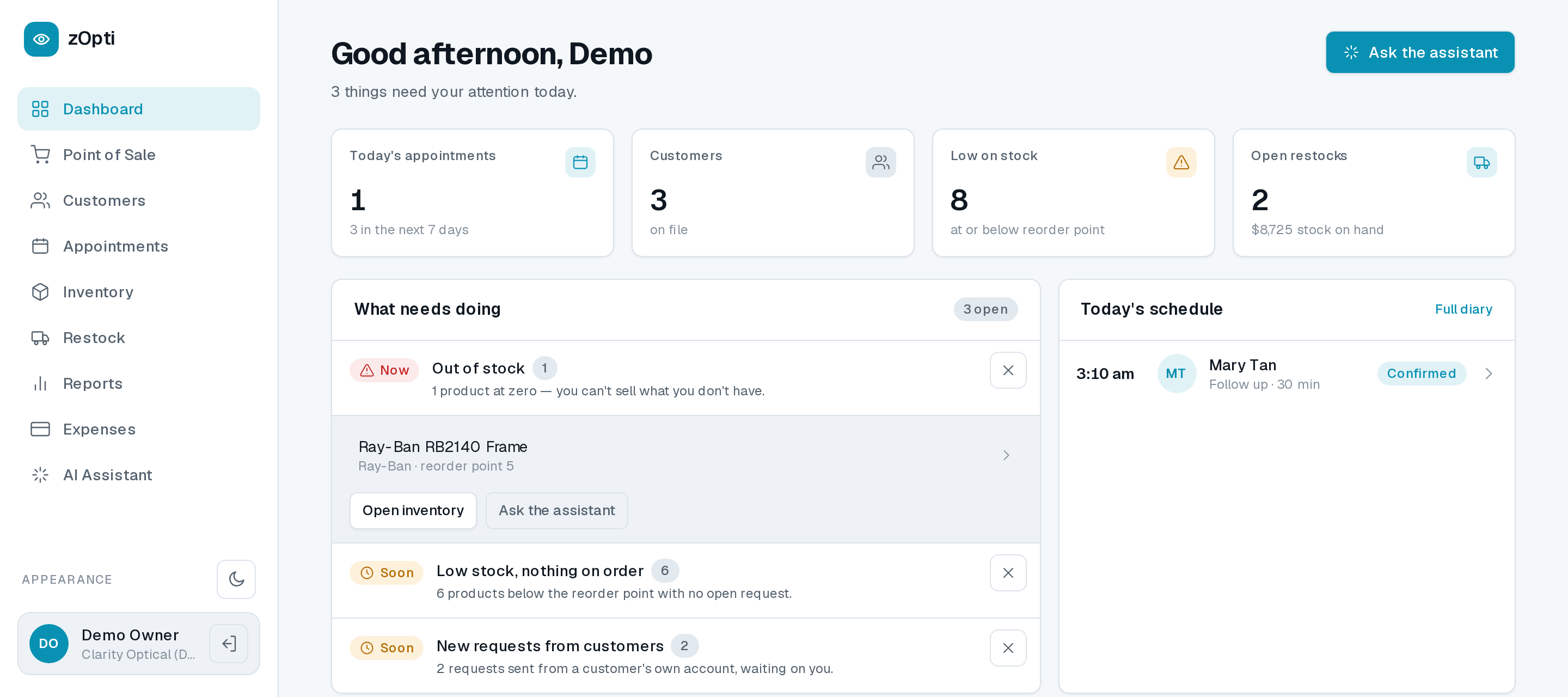Click people icon on Customers card
The height and width of the screenshot is (697, 1568).
pyautogui.click(x=881, y=162)
